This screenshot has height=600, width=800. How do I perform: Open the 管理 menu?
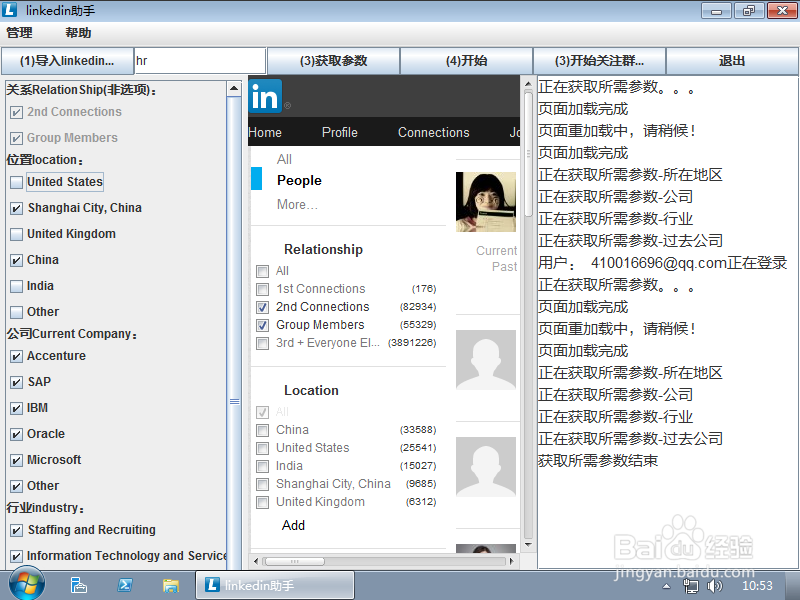point(19,33)
